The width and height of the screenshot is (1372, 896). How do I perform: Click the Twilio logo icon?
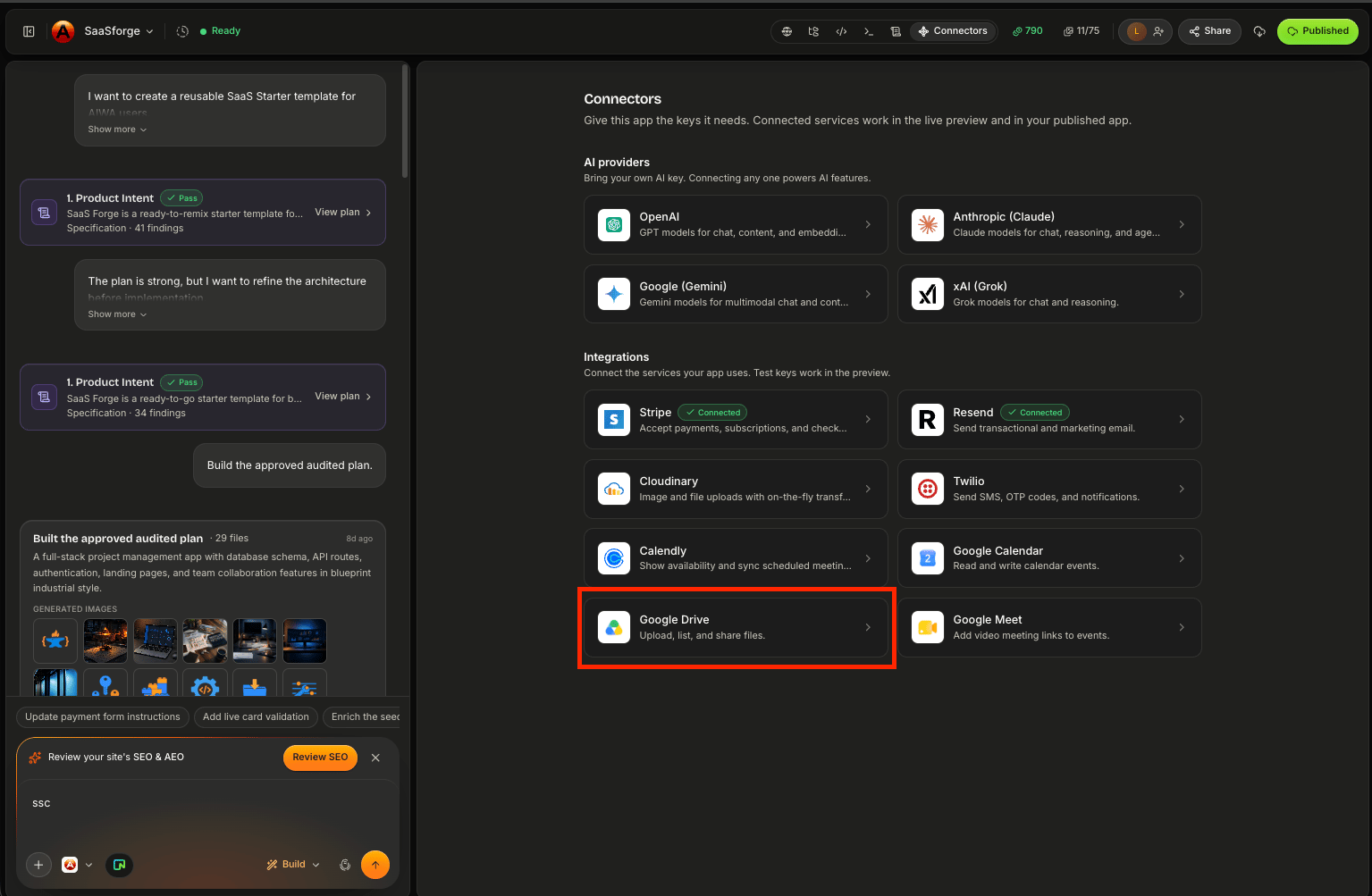[928, 489]
